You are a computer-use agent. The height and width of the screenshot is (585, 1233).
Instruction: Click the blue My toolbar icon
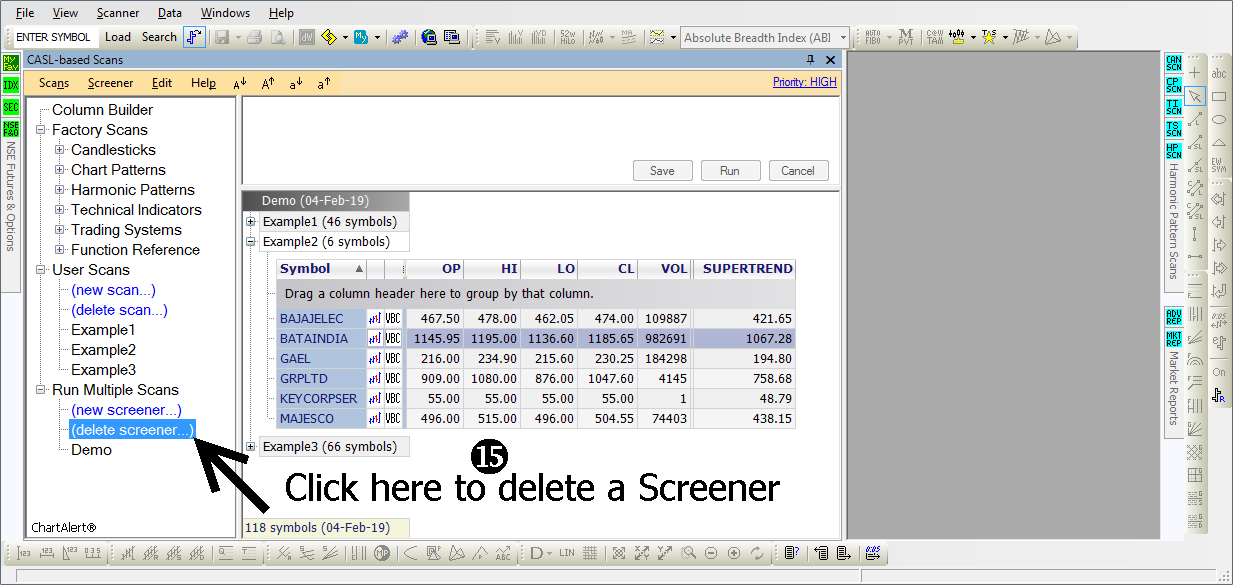click(361, 38)
